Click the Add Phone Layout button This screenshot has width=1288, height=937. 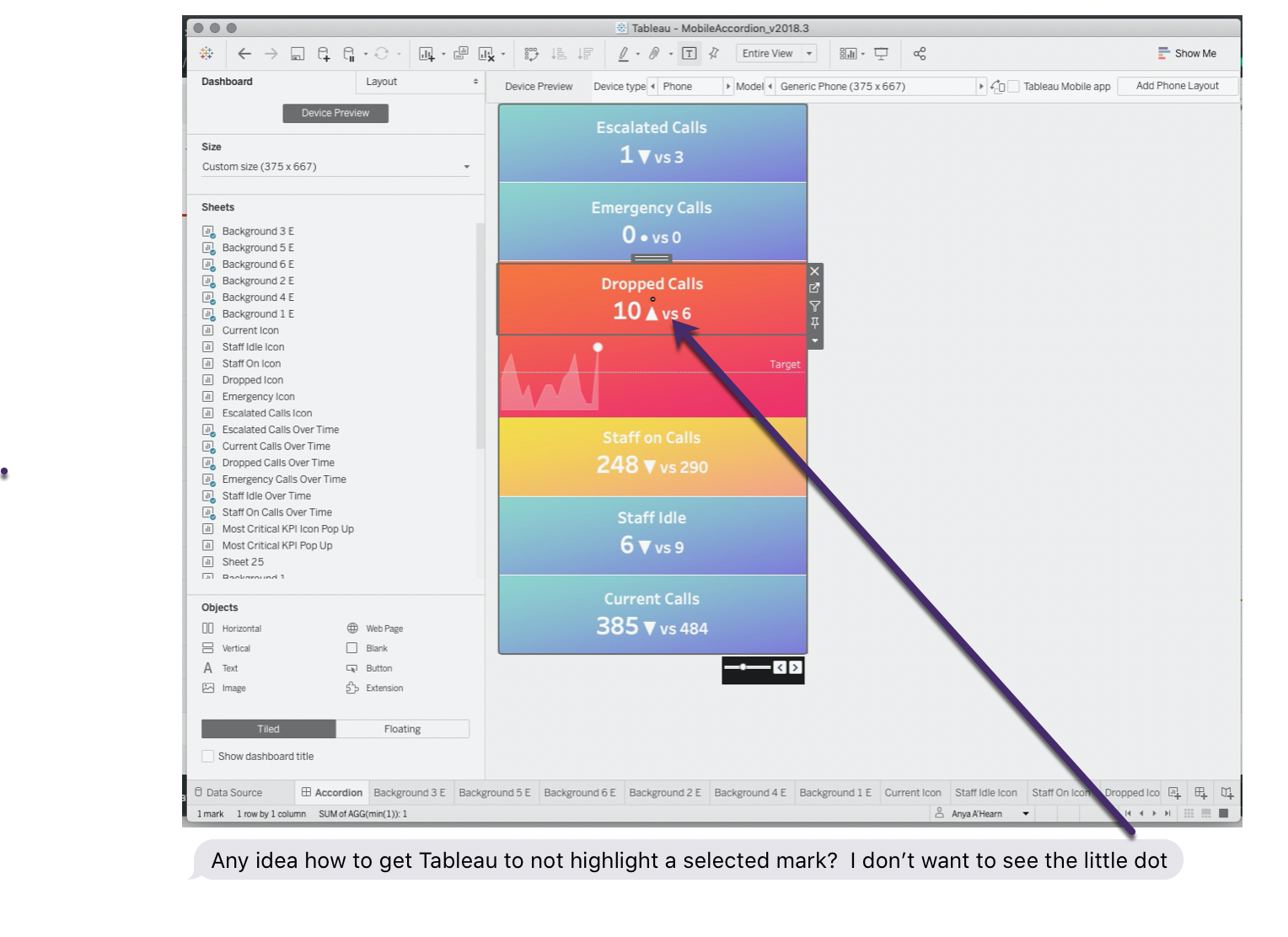1177,86
